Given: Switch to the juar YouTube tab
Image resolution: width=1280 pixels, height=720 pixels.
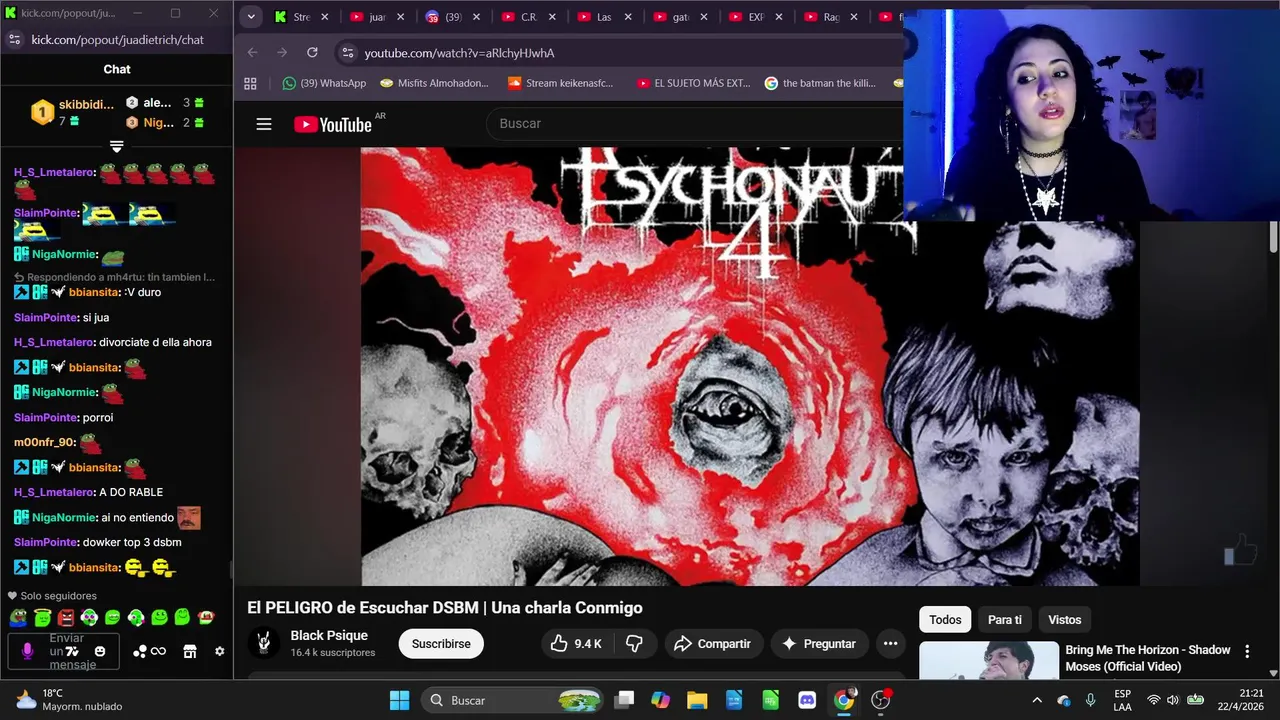Looking at the screenshot, I should pyautogui.click(x=378, y=17).
